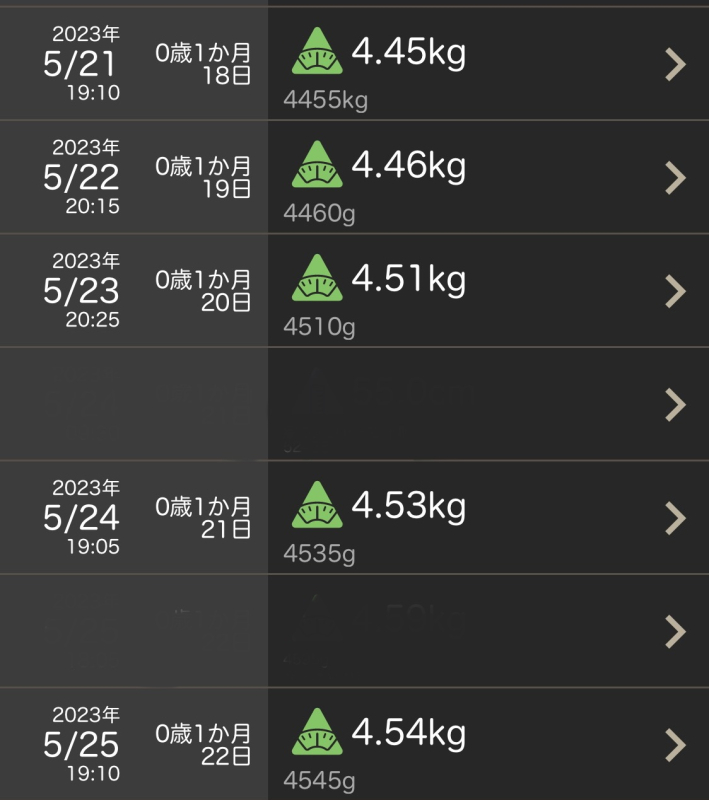Tap the 5/25 date label
Screen dimensions: 709x800
pos(82,745)
